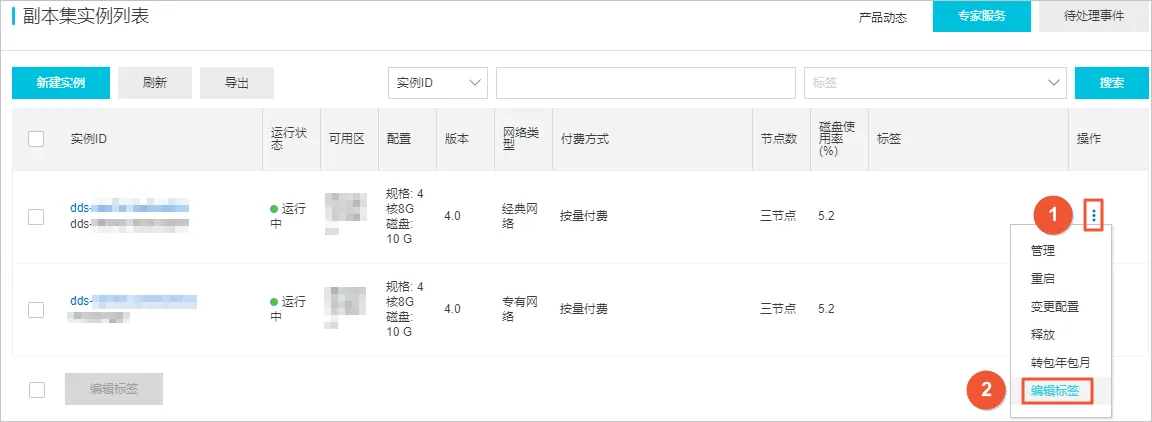1152x422 pixels.
Task: Choose 管理 from the actions menu
Action: click(x=1042, y=251)
